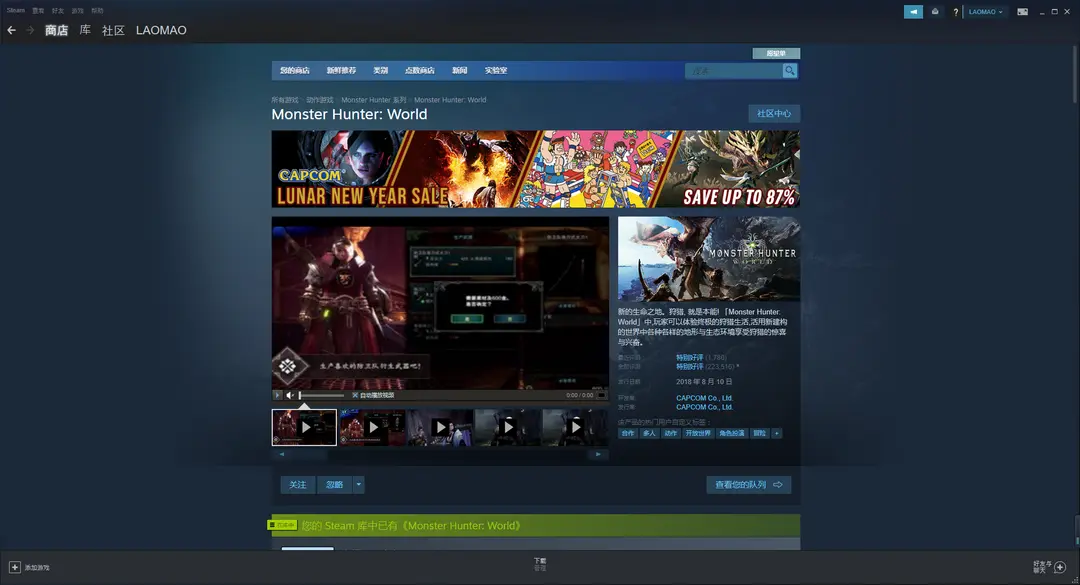
Task: Open Friends & Chat at bottom right
Action: 1050,566
